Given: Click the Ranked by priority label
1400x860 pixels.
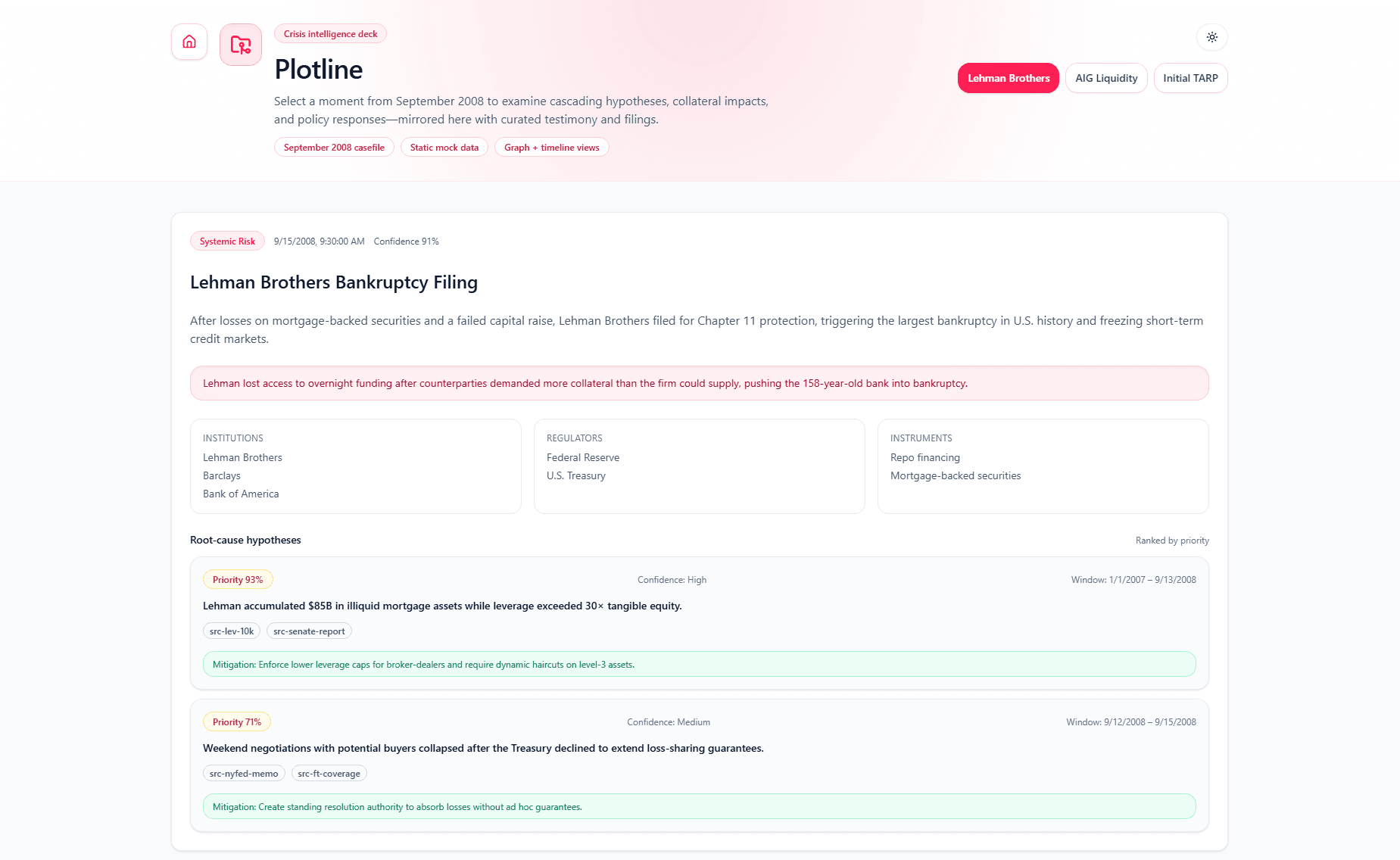Looking at the screenshot, I should [x=1172, y=540].
